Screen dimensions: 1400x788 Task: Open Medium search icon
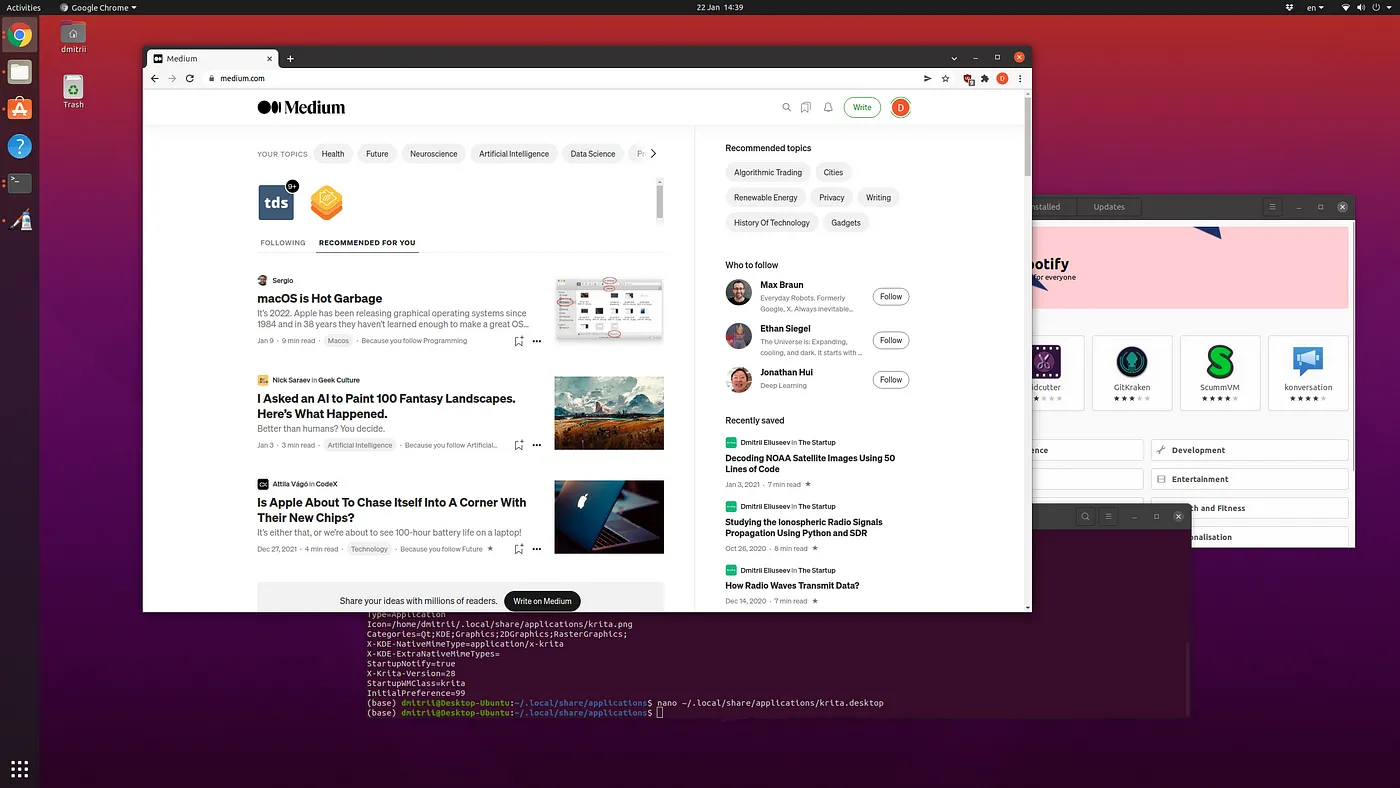click(787, 107)
